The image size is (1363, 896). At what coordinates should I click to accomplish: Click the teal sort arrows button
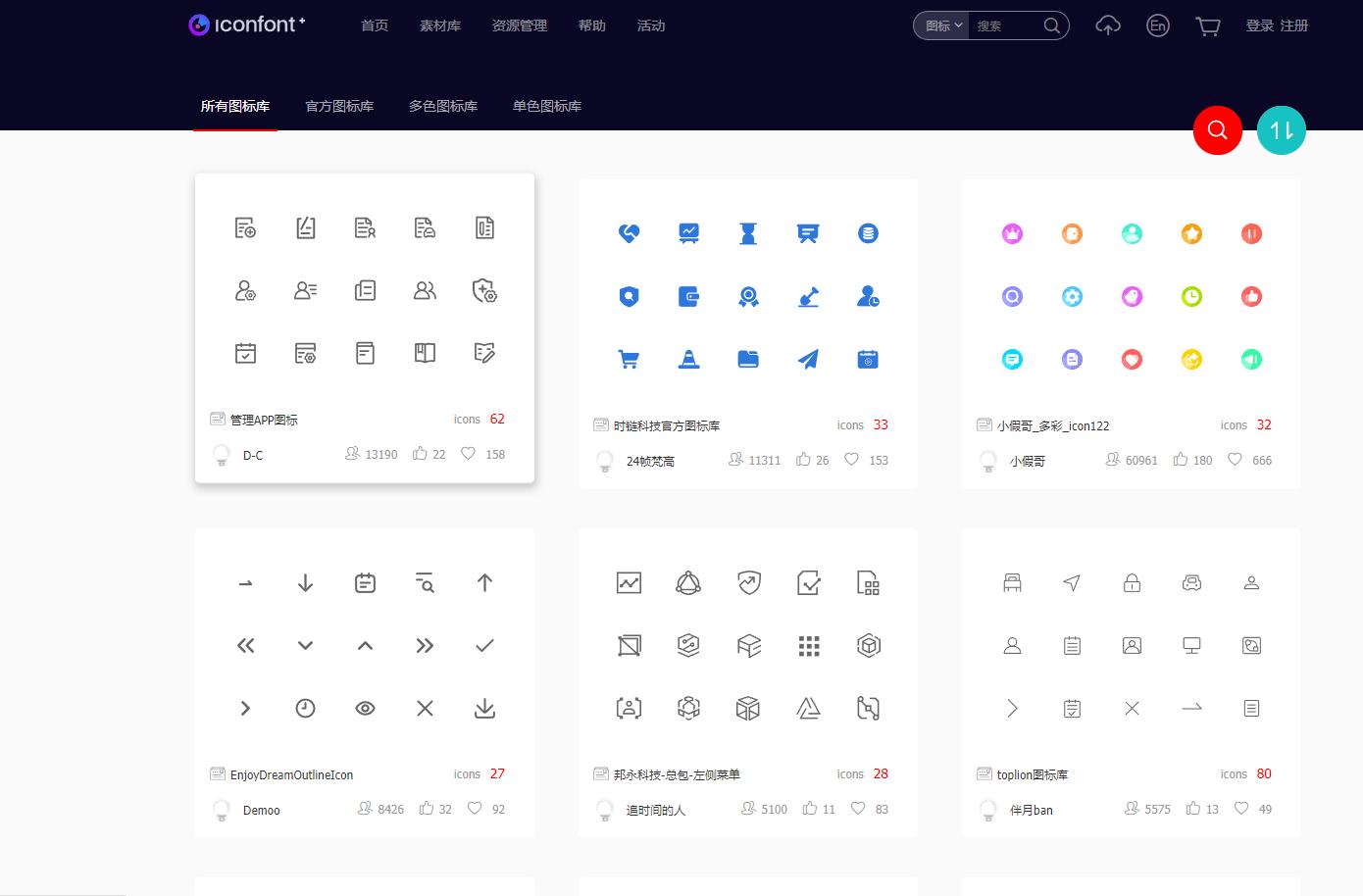click(x=1281, y=130)
